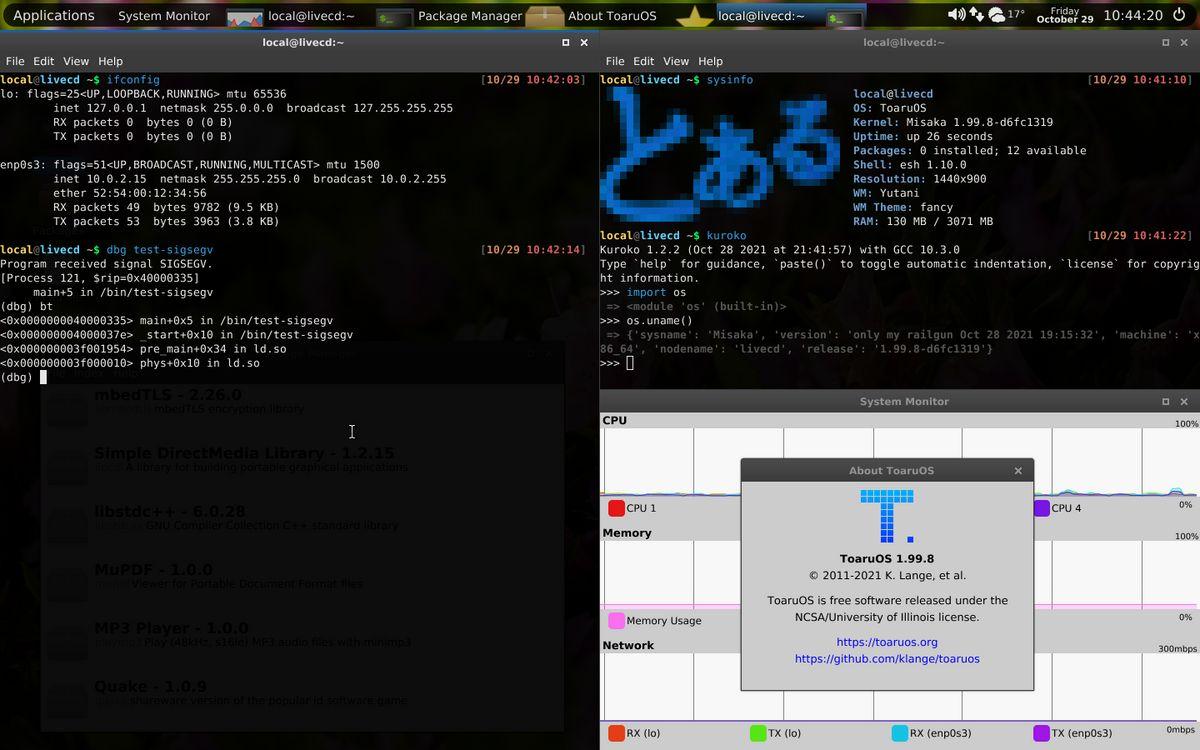Click the Package Manager box icon in taskbar
Image resolution: width=1200 pixels, height=750 pixels.
[545, 16]
